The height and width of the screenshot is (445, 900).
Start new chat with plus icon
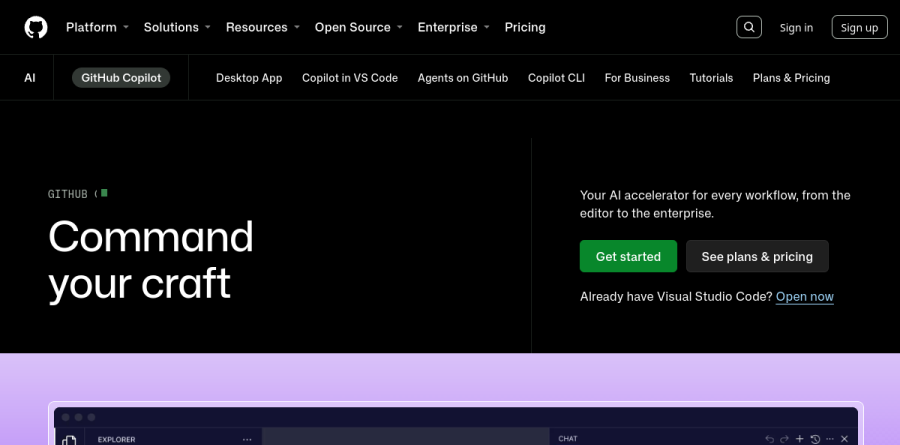tap(800, 439)
